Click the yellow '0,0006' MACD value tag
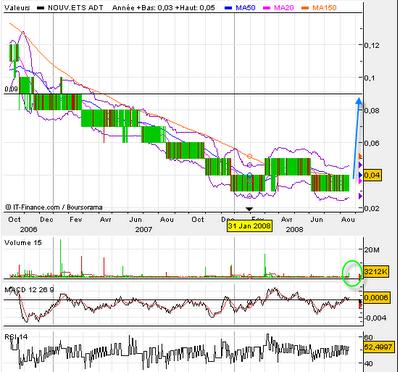The image size is (400, 372). pos(376,297)
